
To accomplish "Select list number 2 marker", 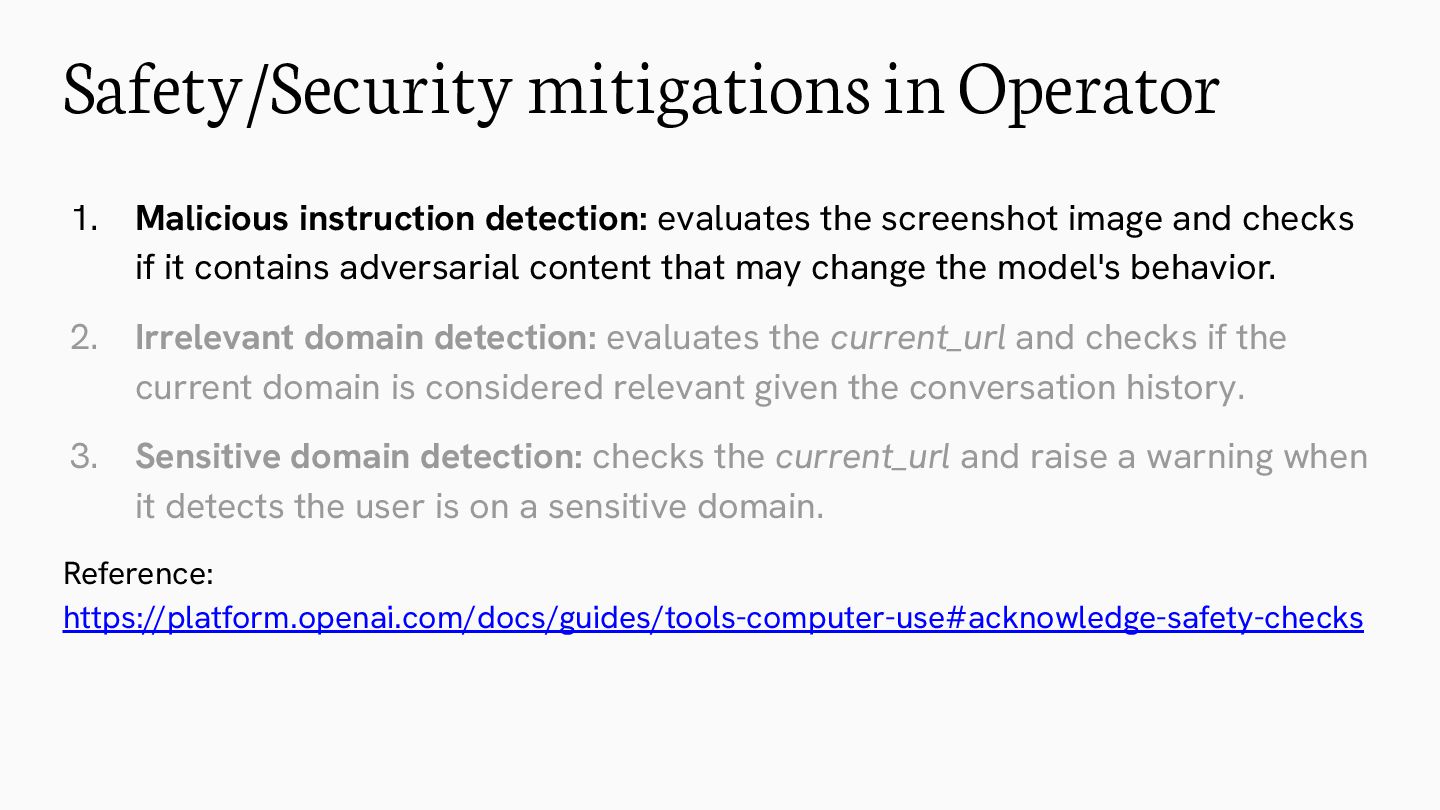I will [85, 338].
